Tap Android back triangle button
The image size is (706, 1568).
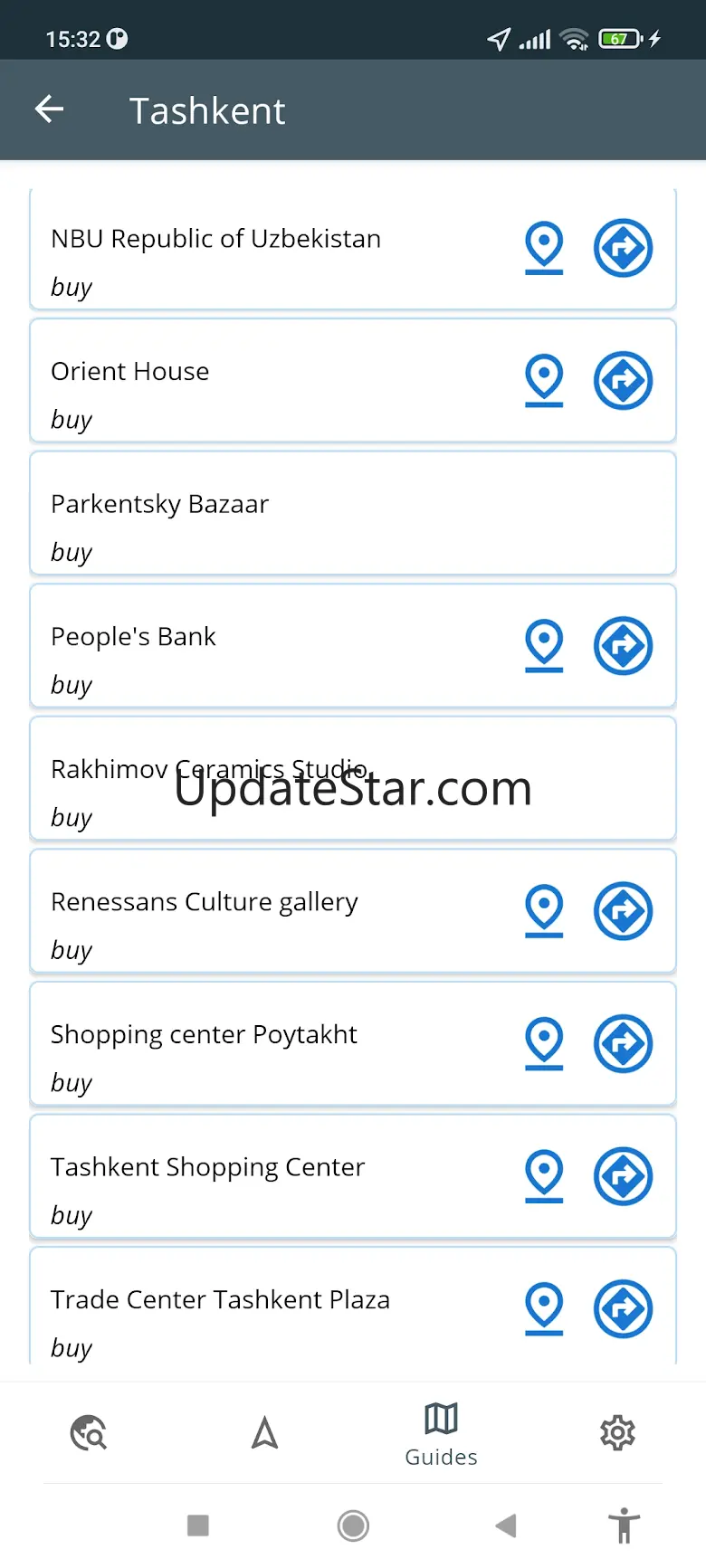coord(506,1526)
